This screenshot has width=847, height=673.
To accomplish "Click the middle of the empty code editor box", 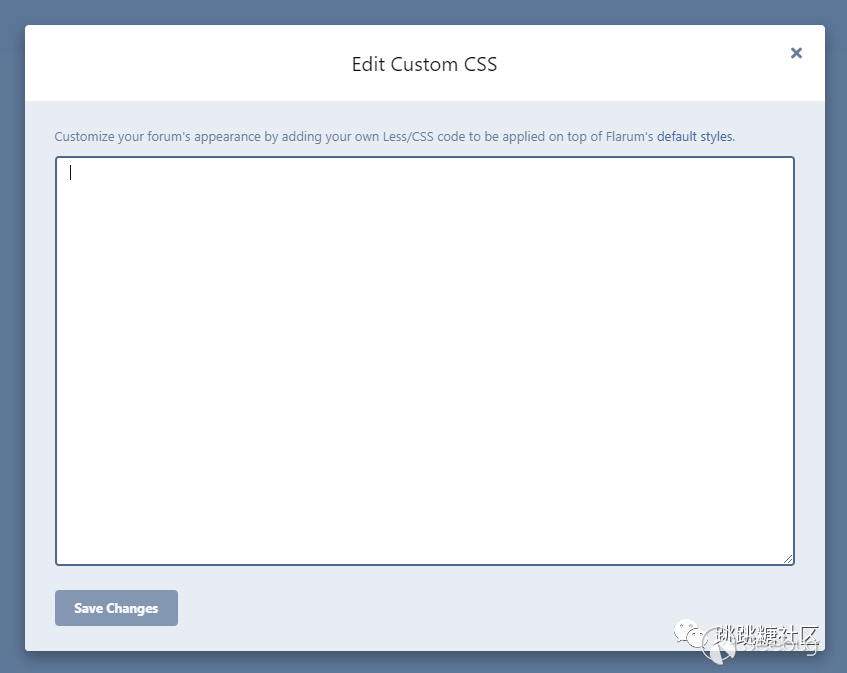I will (425, 361).
